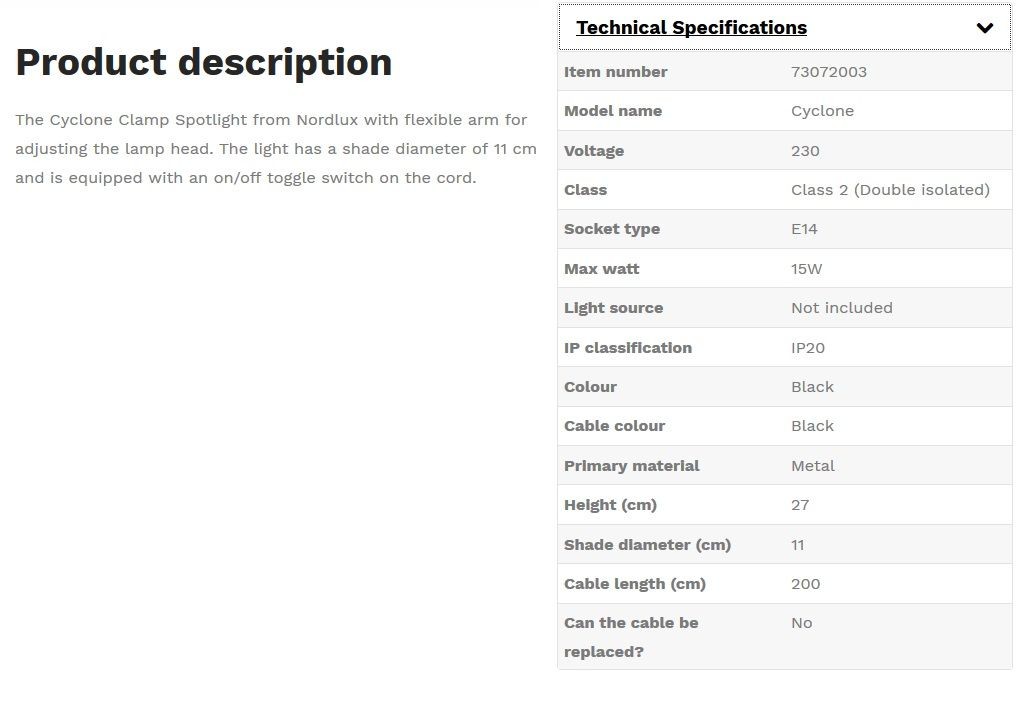This screenshot has width=1023, height=704.
Task: Select item number 73072003 value
Action: tap(829, 72)
